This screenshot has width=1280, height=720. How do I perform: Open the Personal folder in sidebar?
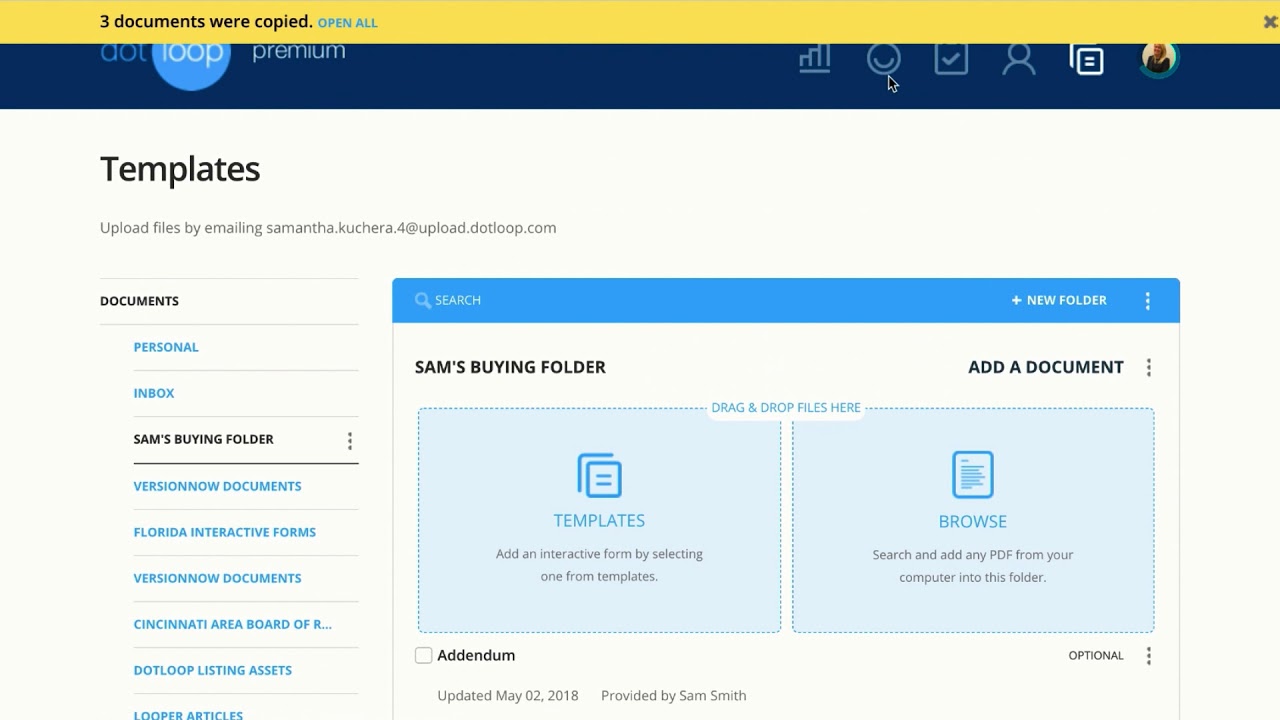click(x=166, y=347)
